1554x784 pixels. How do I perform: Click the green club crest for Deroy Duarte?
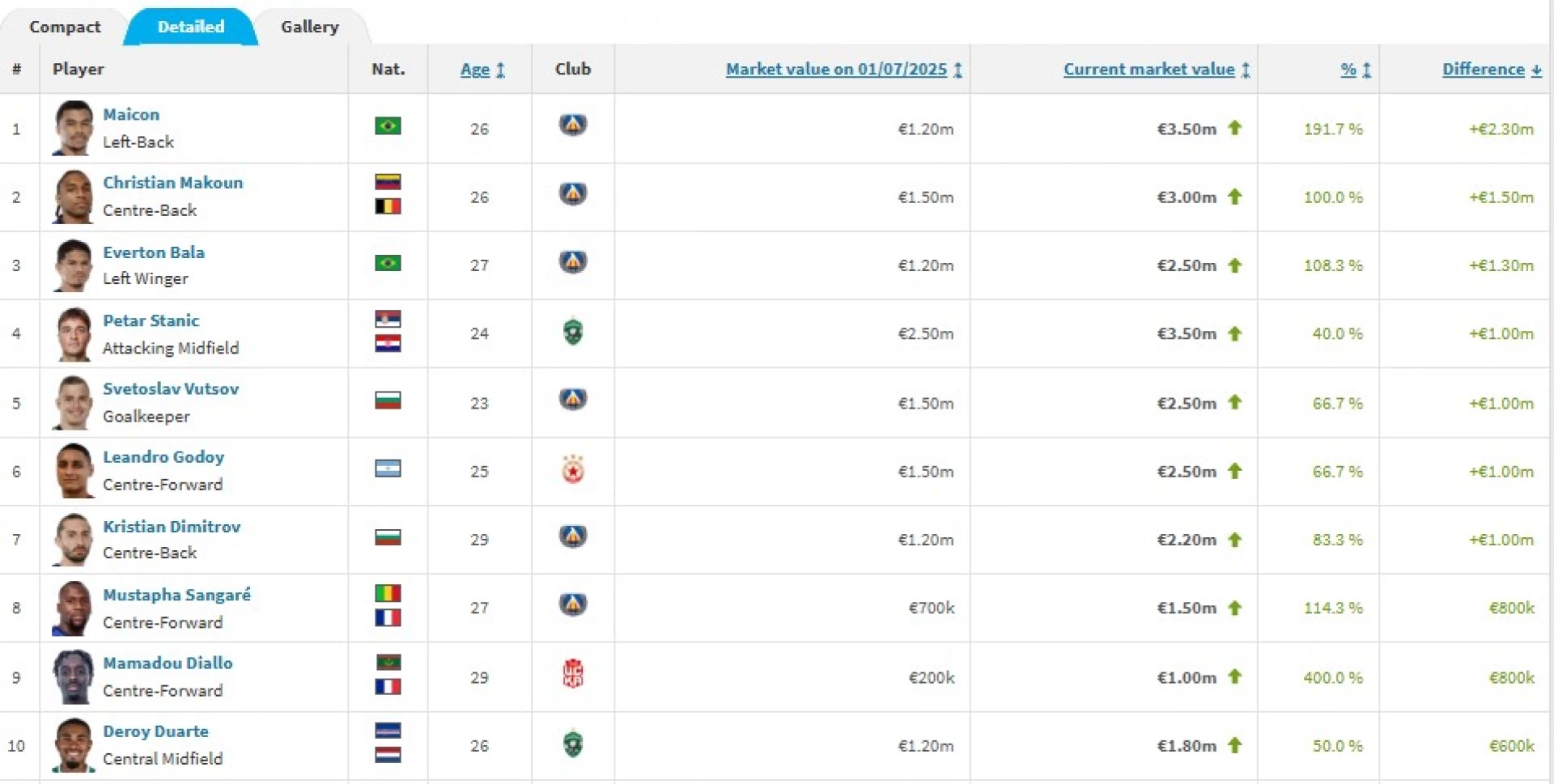(x=572, y=744)
